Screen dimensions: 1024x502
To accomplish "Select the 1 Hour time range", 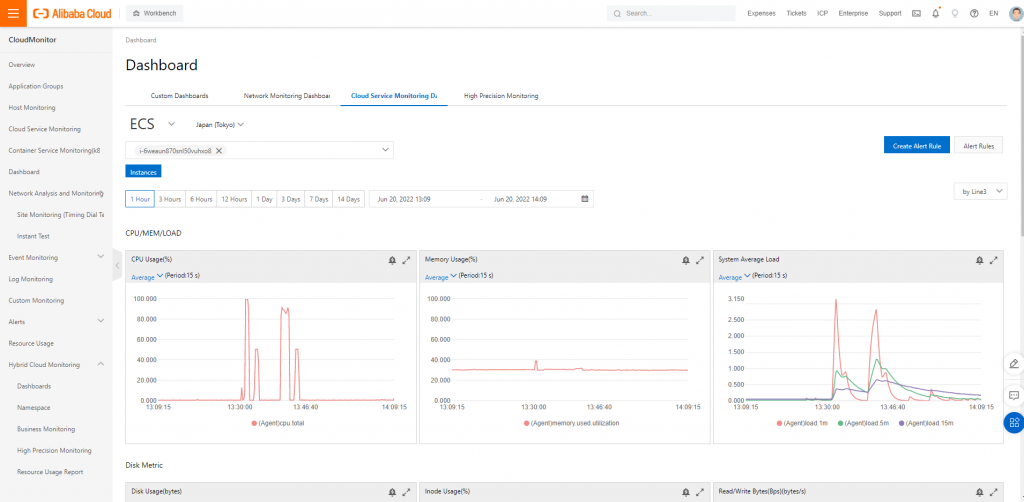I will coord(140,199).
